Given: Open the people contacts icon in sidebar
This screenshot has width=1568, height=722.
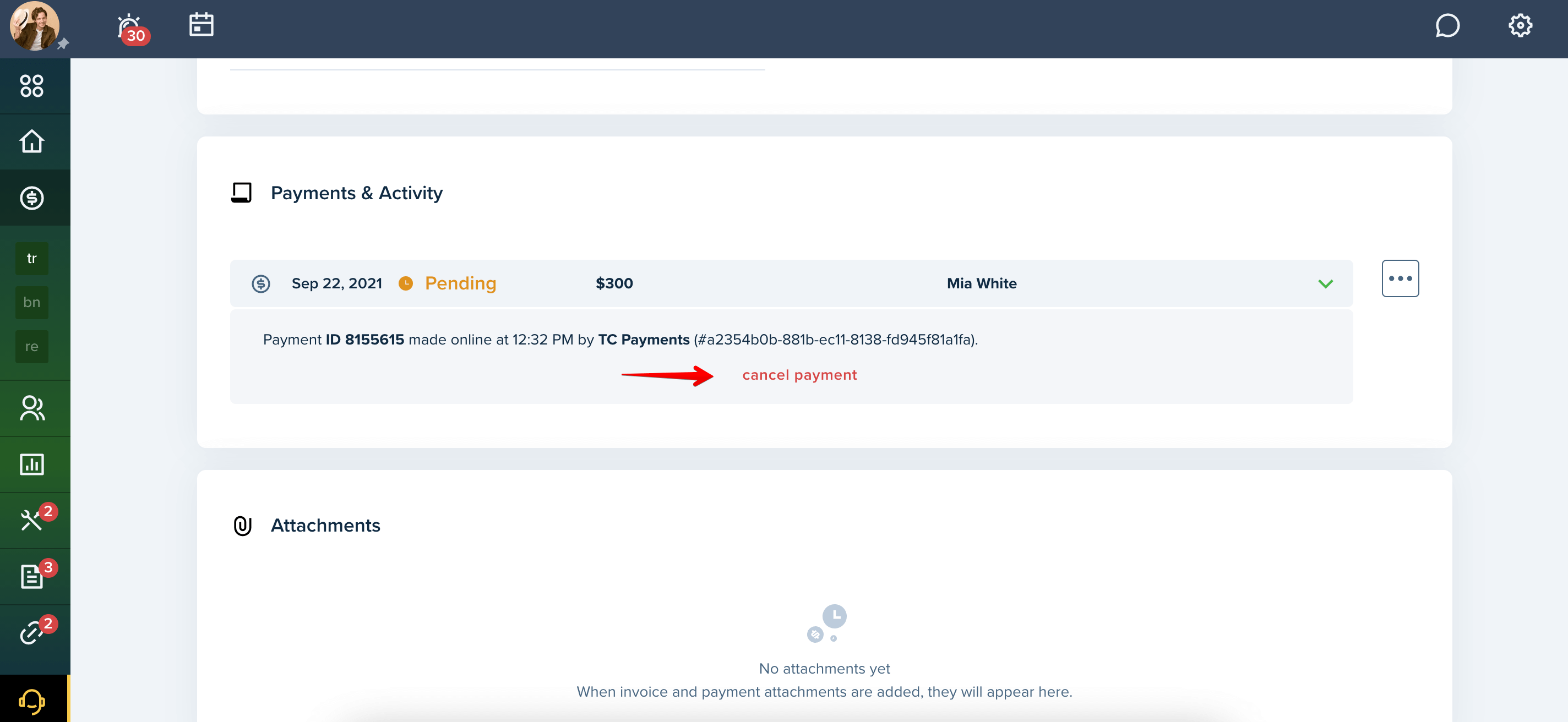Looking at the screenshot, I should (x=31, y=408).
